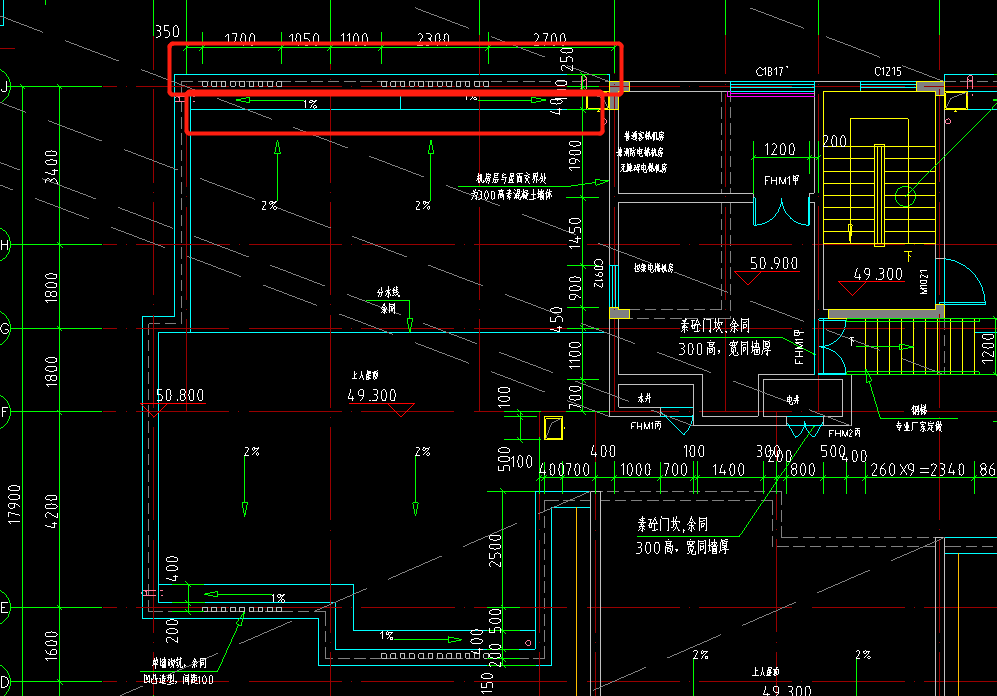This screenshot has width=997, height=696.
Task: Click the 800 dimension in bottom dimension chain
Action: tap(802, 470)
